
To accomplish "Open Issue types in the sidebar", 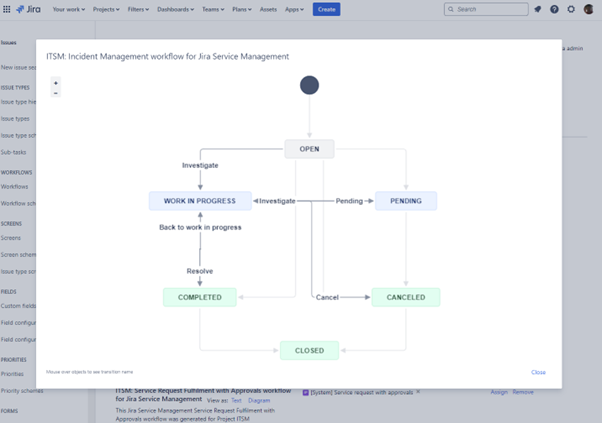I will click(x=15, y=119).
